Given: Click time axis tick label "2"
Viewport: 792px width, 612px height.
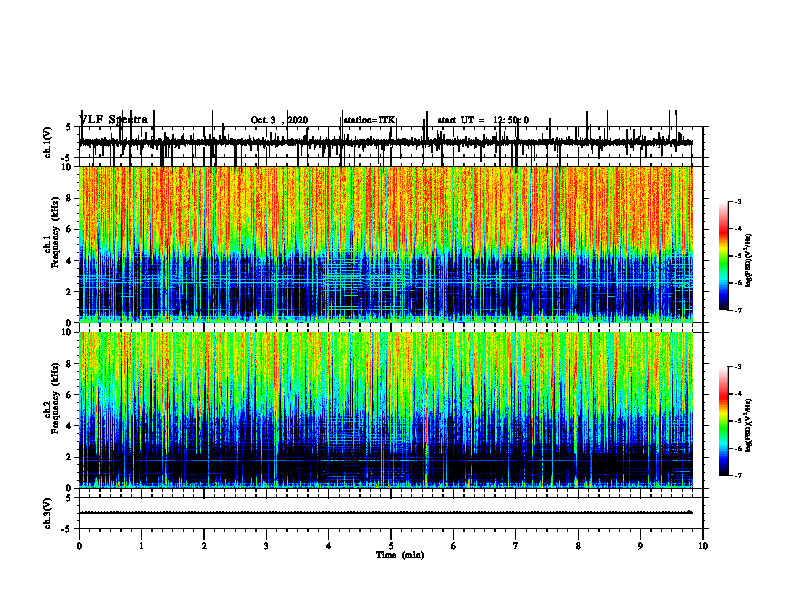Looking at the screenshot, I should (x=204, y=546).
